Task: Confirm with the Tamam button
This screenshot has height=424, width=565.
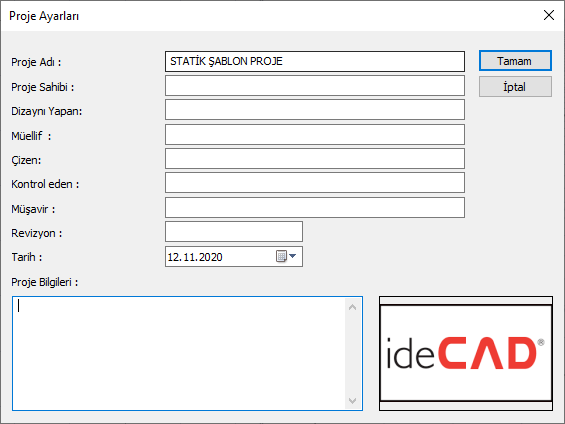Action: (x=515, y=61)
